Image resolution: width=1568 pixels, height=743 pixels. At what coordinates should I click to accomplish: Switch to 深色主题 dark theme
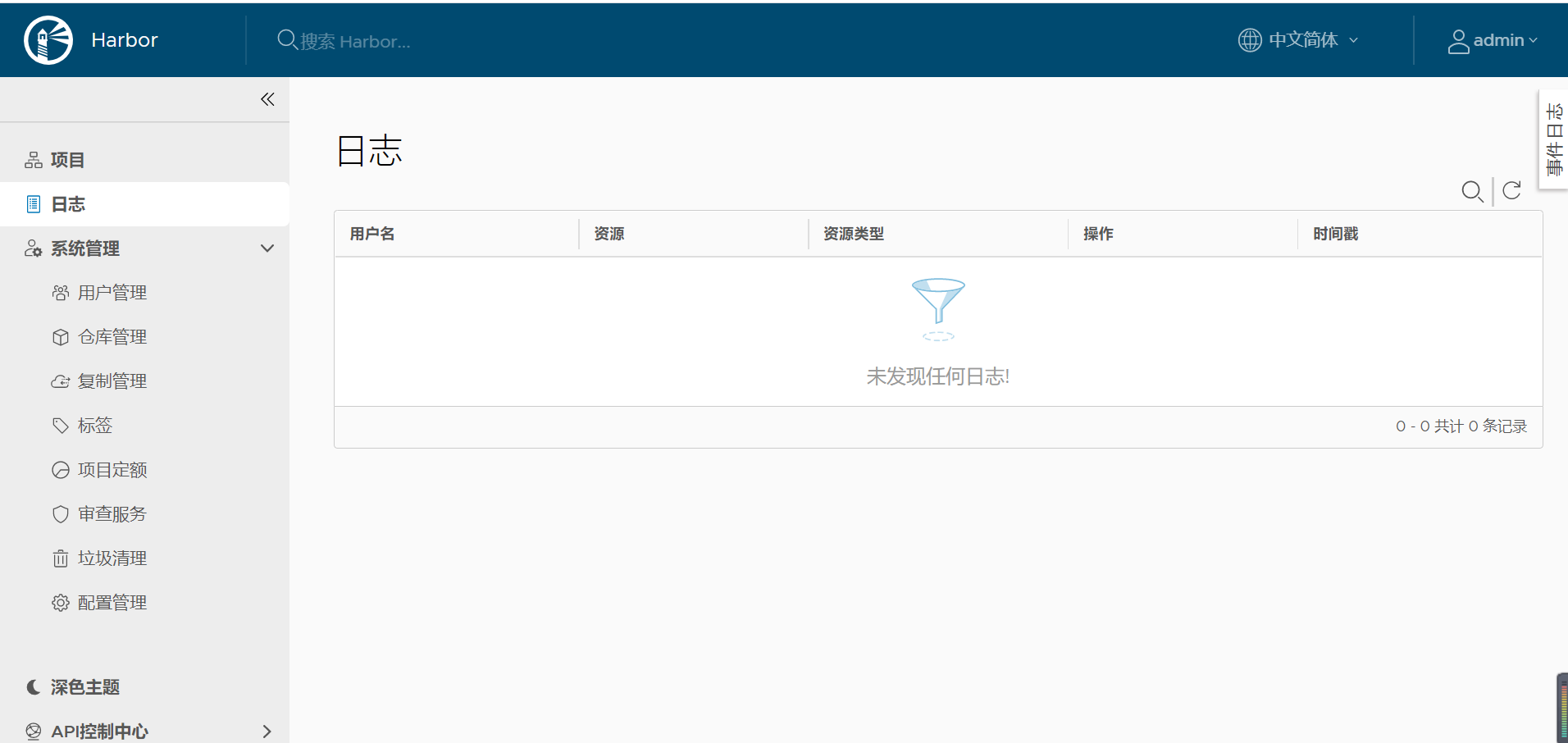85,687
